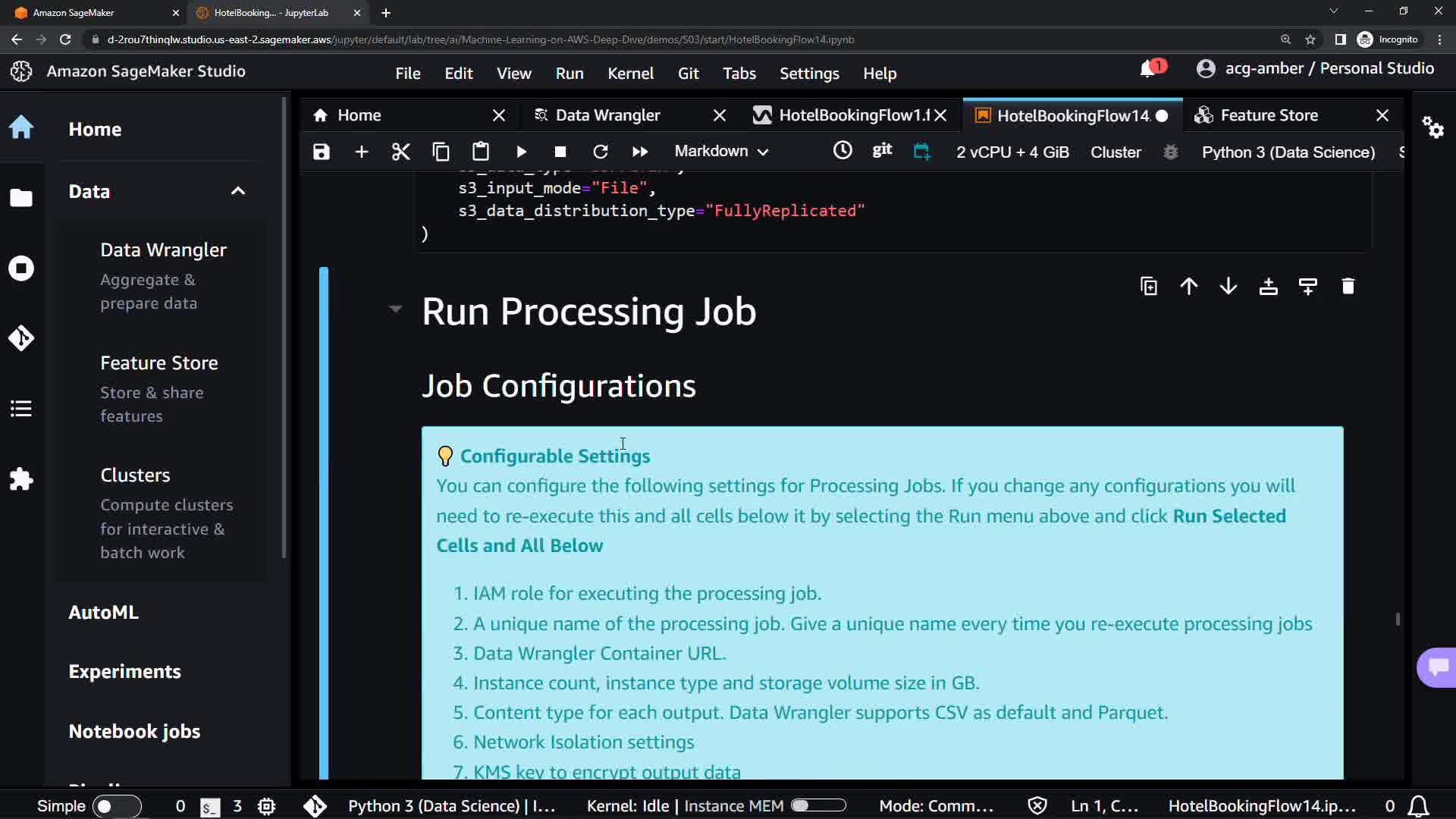The height and width of the screenshot is (819, 1456).
Task: Toggle the Instance MEM switch in the status bar
Action: pyautogui.click(x=817, y=806)
